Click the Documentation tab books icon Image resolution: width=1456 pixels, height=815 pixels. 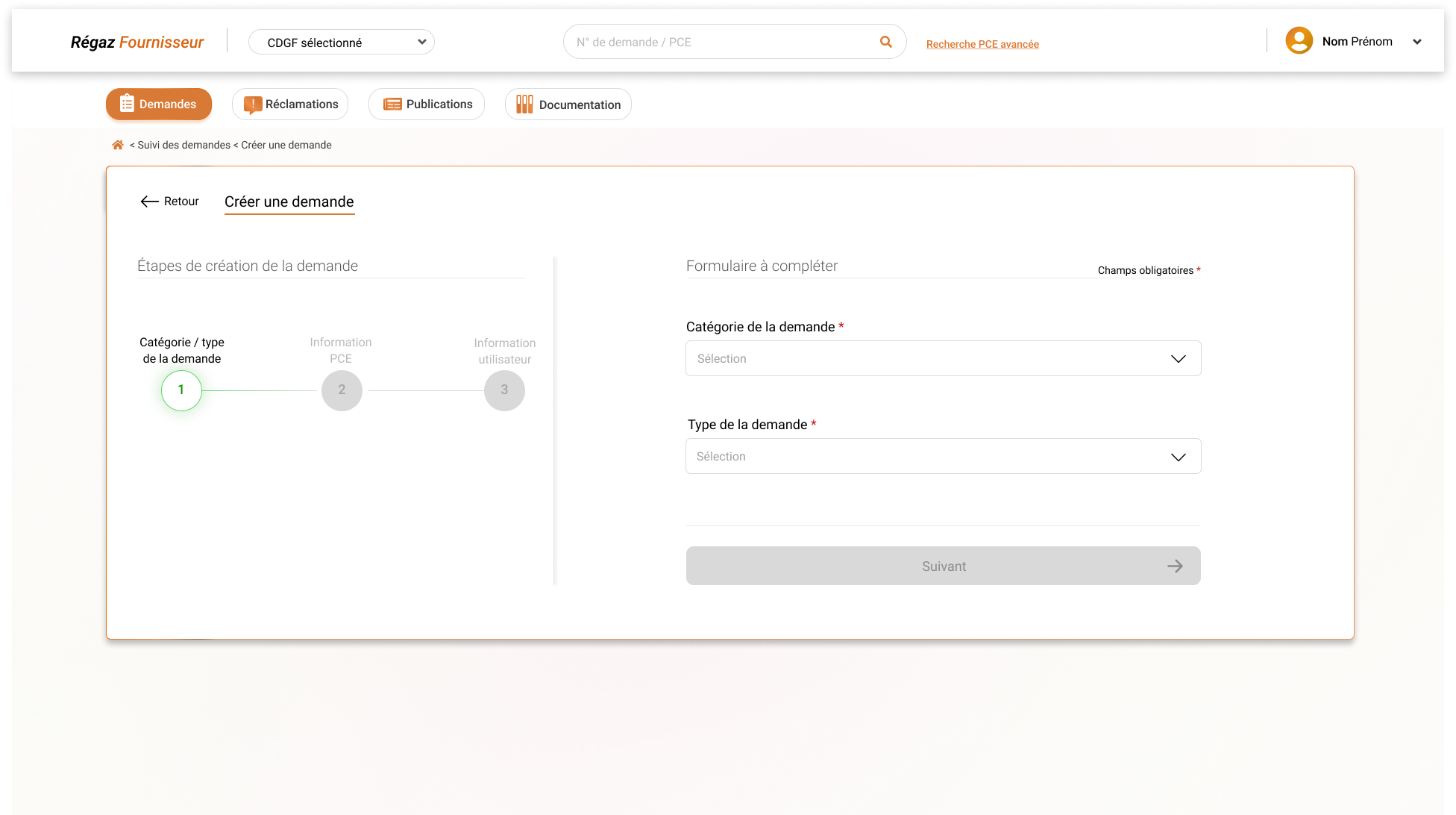(524, 104)
